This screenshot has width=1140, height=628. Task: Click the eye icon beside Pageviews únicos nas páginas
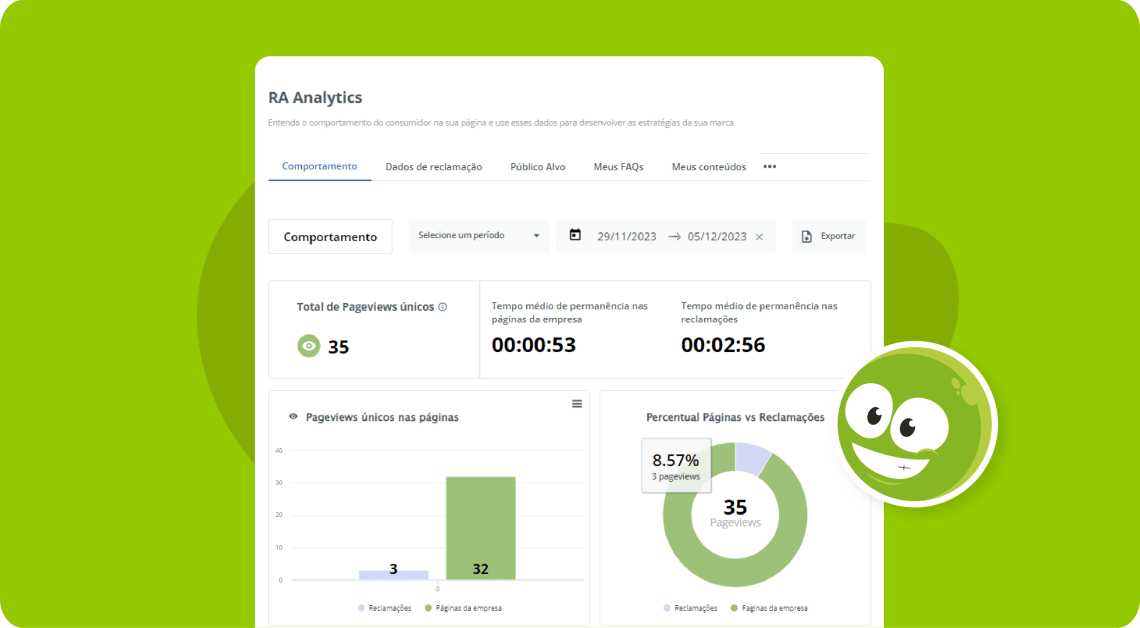tap(291, 417)
